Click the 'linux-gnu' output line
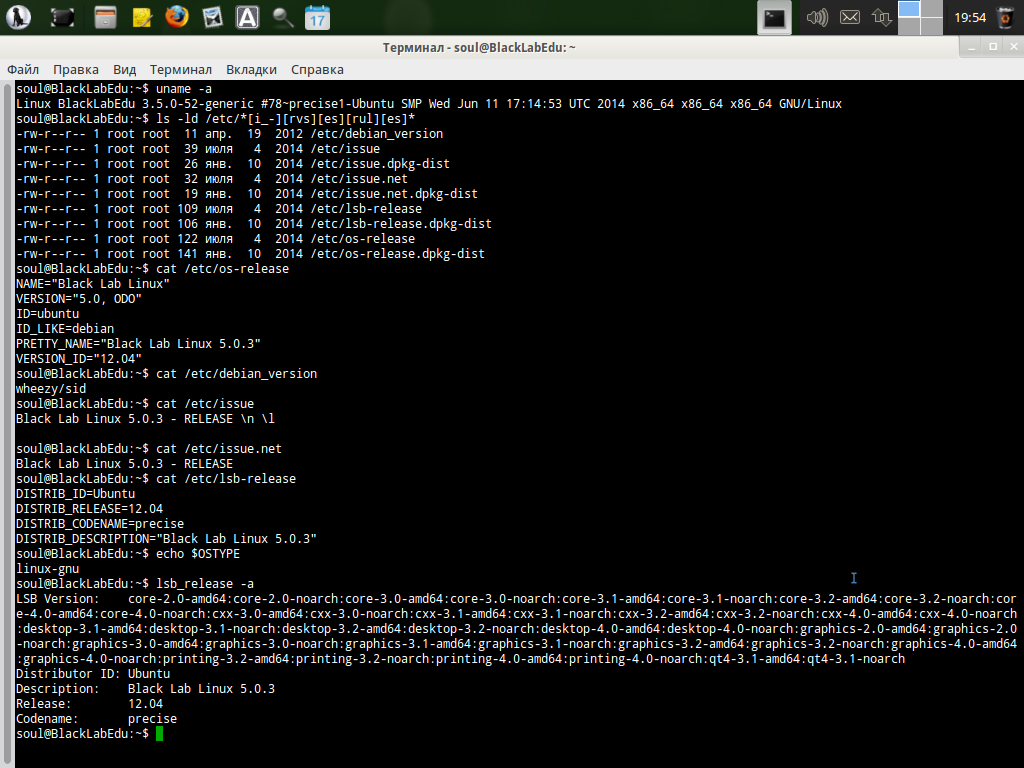This screenshot has width=1024, height=768. tap(48, 569)
